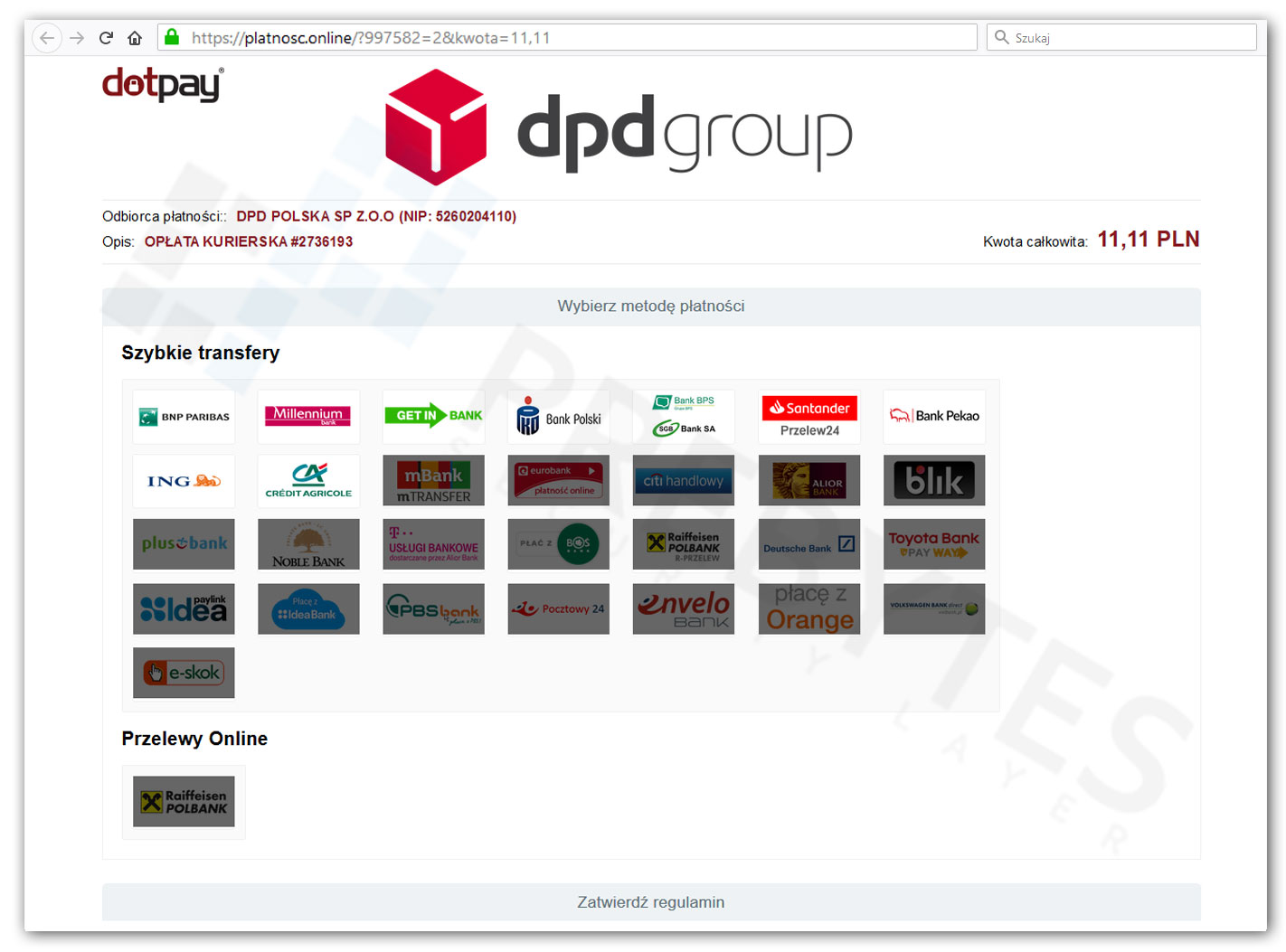The width and height of the screenshot is (1286, 952).
Task: Select Millennium bank payment
Action: (308, 417)
